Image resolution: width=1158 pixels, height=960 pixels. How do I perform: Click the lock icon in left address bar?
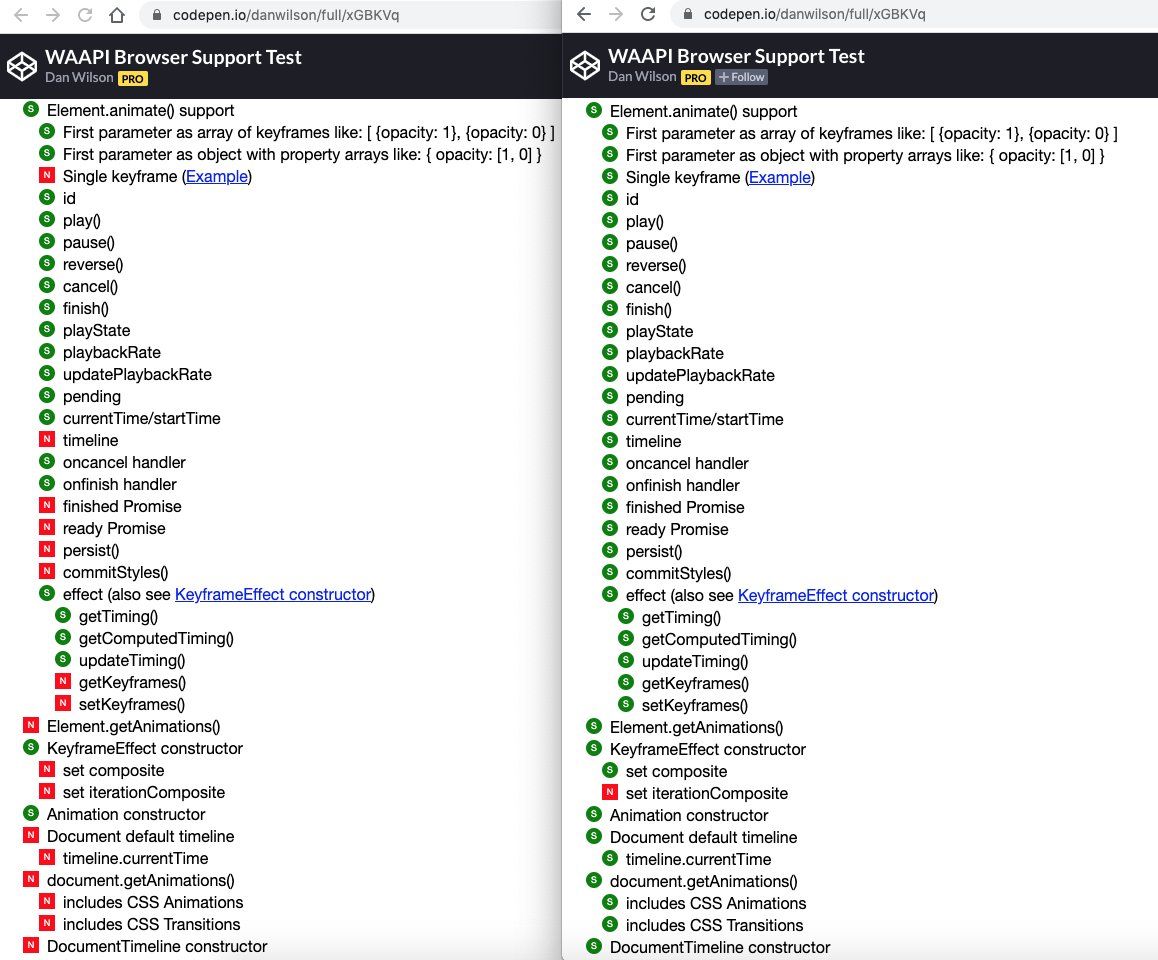pyautogui.click(x=153, y=15)
